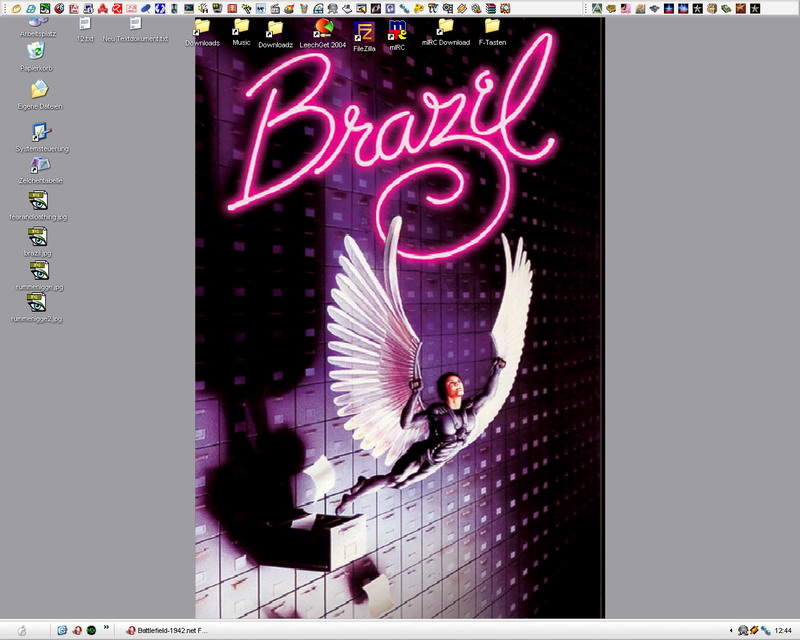Click the gray alien head toolbar icon
Image resolution: width=800 pixels, height=640 pixels.
333,8
